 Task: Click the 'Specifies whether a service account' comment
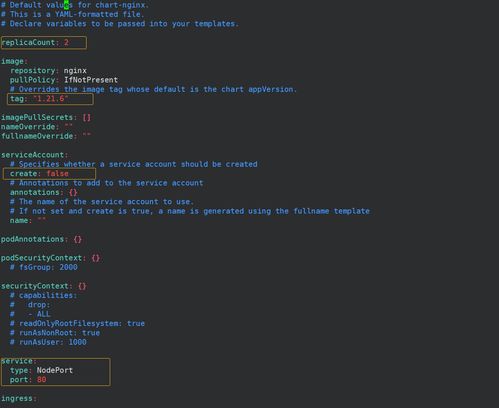(x=134, y=164)
